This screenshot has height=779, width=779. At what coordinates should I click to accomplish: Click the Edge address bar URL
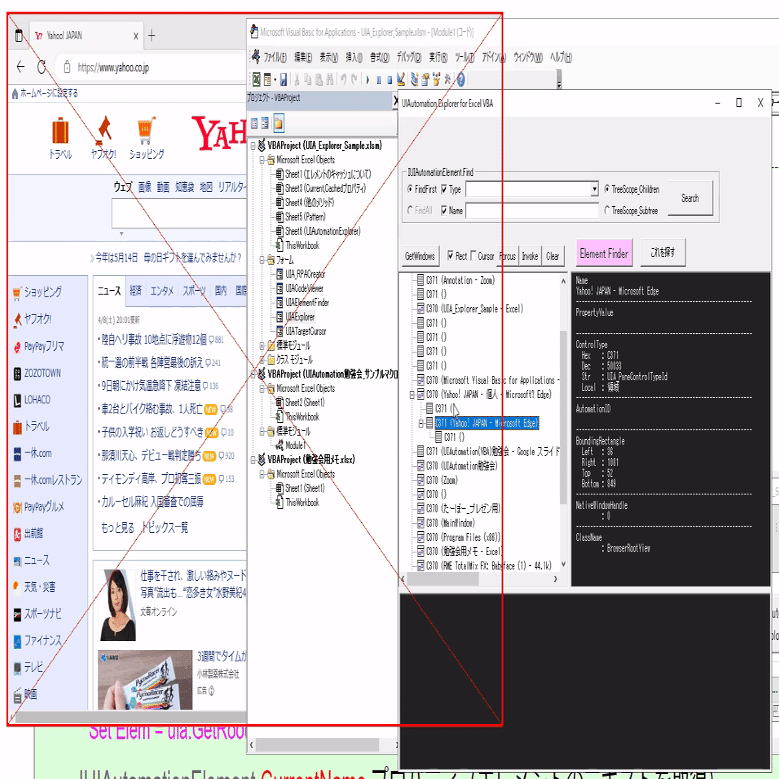click(x=113, y=68)
